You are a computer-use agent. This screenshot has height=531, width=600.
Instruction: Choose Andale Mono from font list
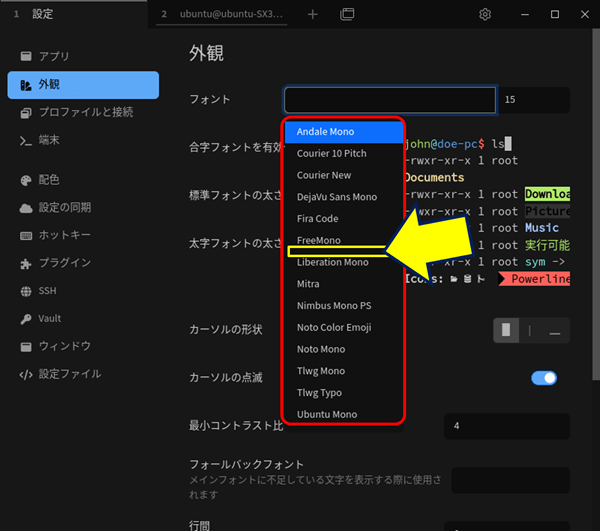(x=344, y=132)
